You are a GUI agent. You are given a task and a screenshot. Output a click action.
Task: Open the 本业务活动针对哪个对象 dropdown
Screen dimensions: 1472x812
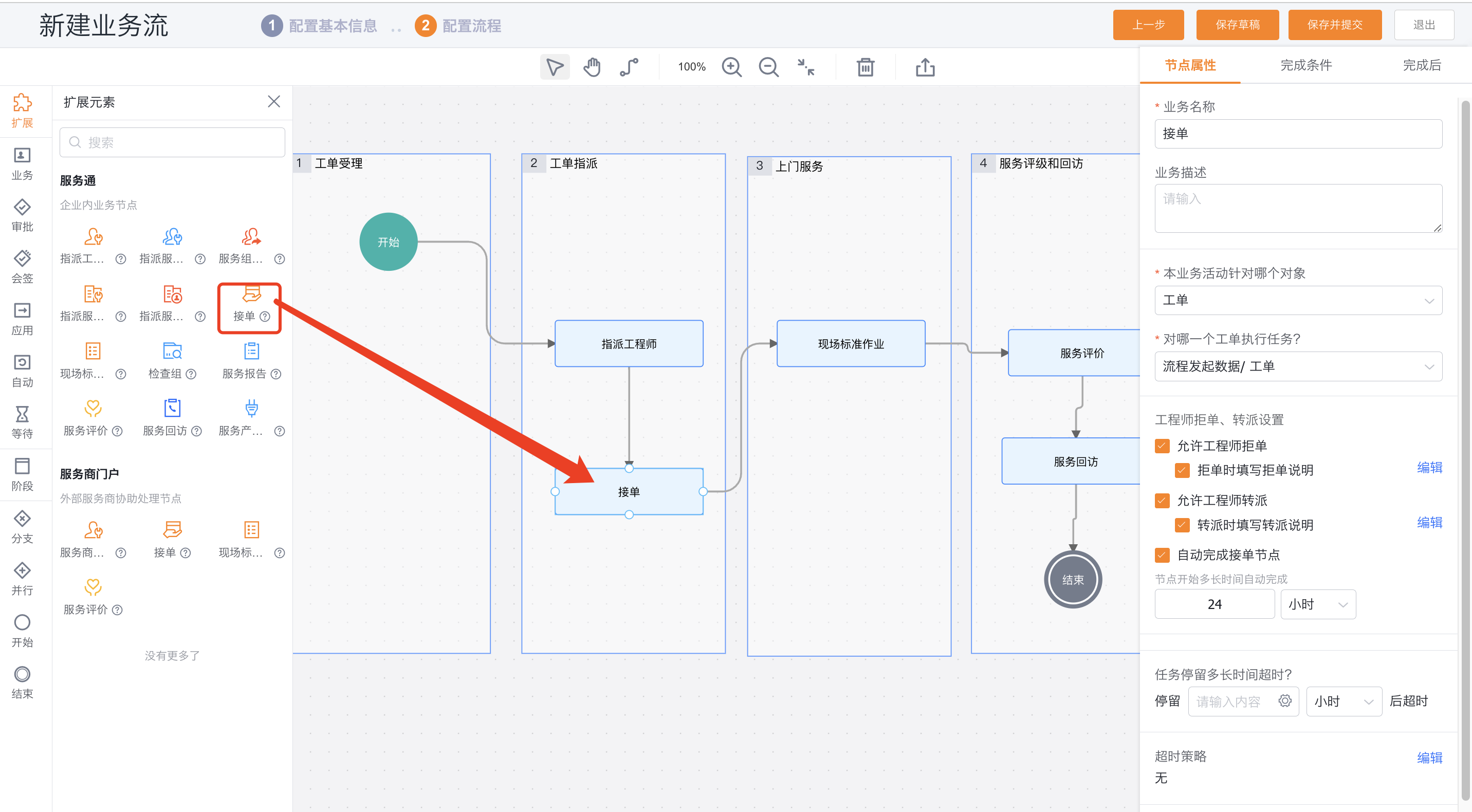pyautogui.click(x=1298, y=301)
